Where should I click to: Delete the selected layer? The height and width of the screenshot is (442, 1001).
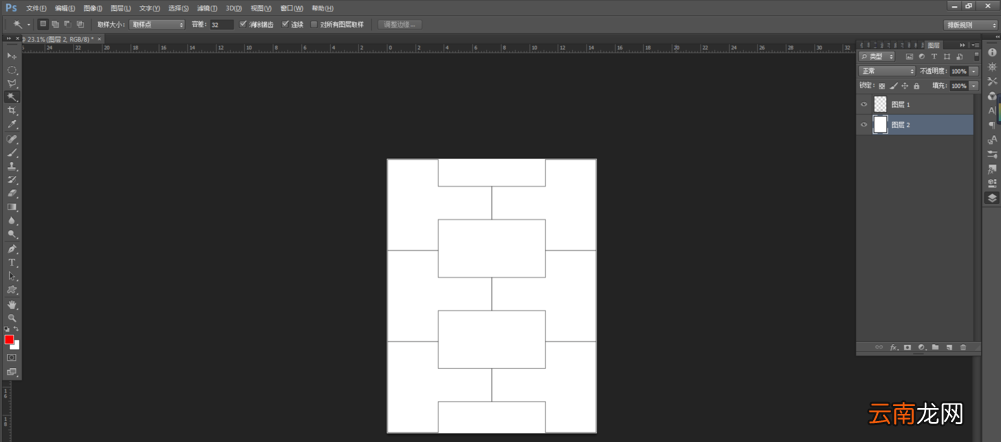tap(963, 347)
